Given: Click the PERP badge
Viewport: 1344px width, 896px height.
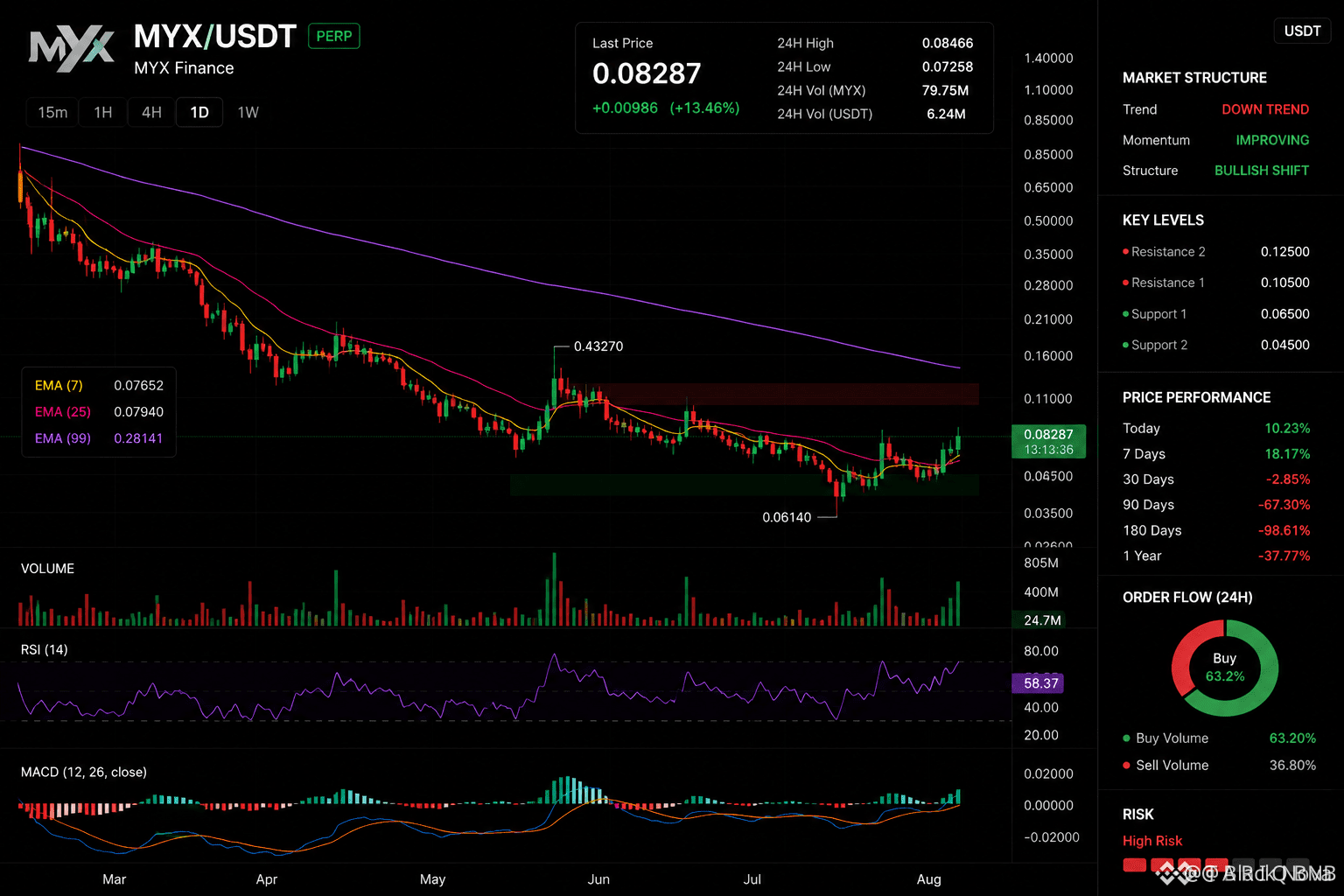Looking at the screenshot, I should (334, 36).
